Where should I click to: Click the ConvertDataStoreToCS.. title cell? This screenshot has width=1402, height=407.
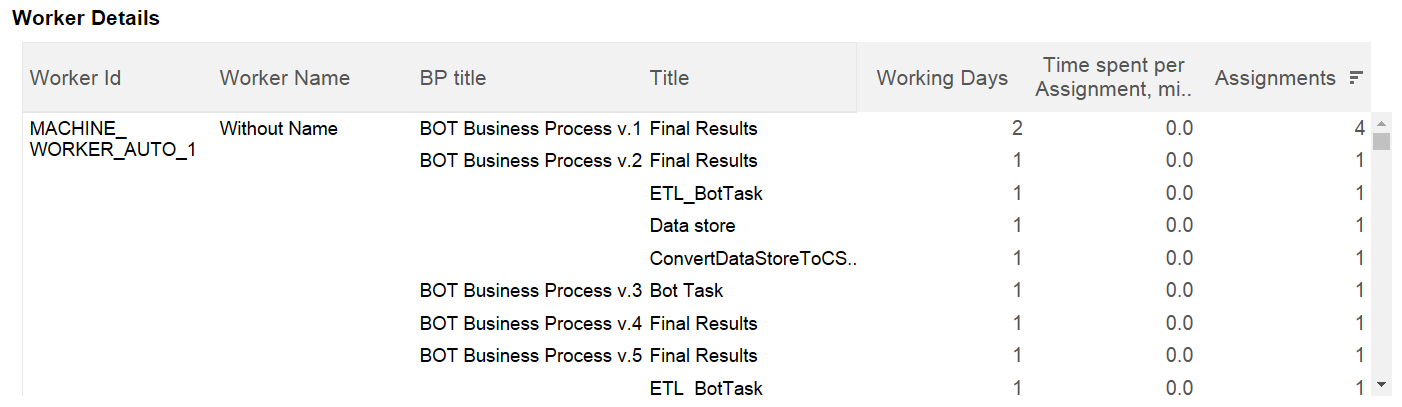pos(754,259)
